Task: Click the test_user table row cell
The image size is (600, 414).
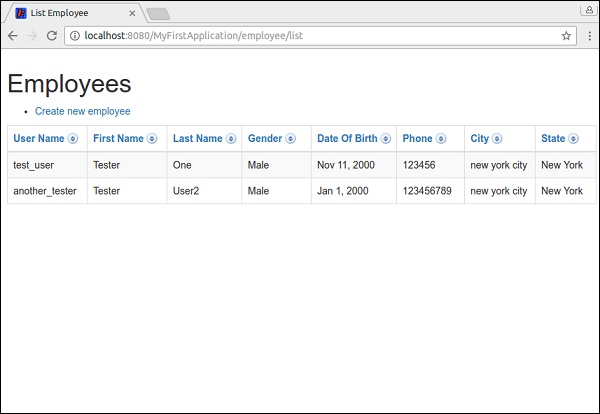Action: click(x=34, y=165)
